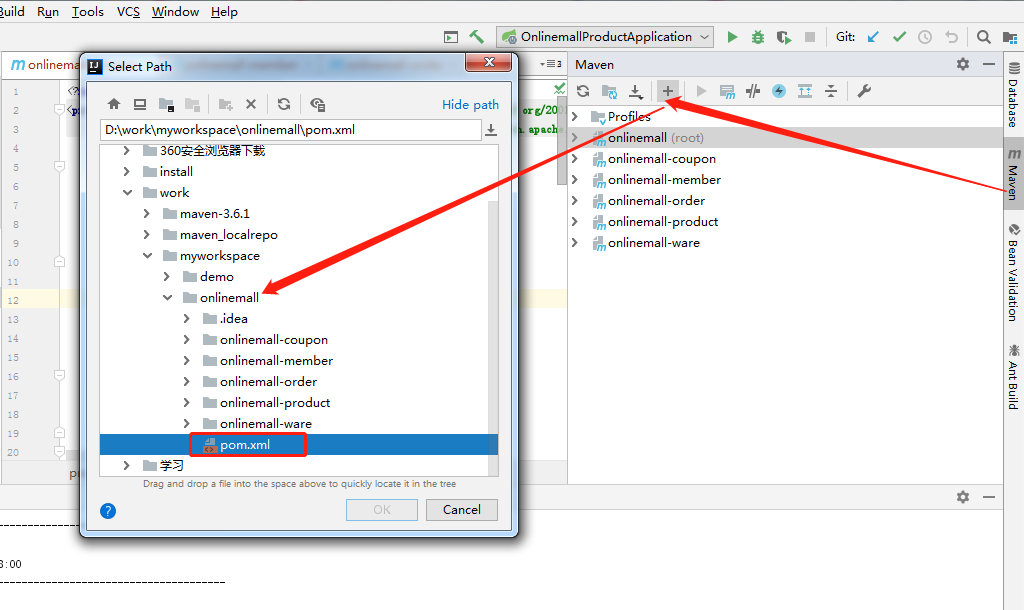Open the VCS menu
This screenshot has width=1024, height=610.
pyautogui.click(x=128, y=12)
